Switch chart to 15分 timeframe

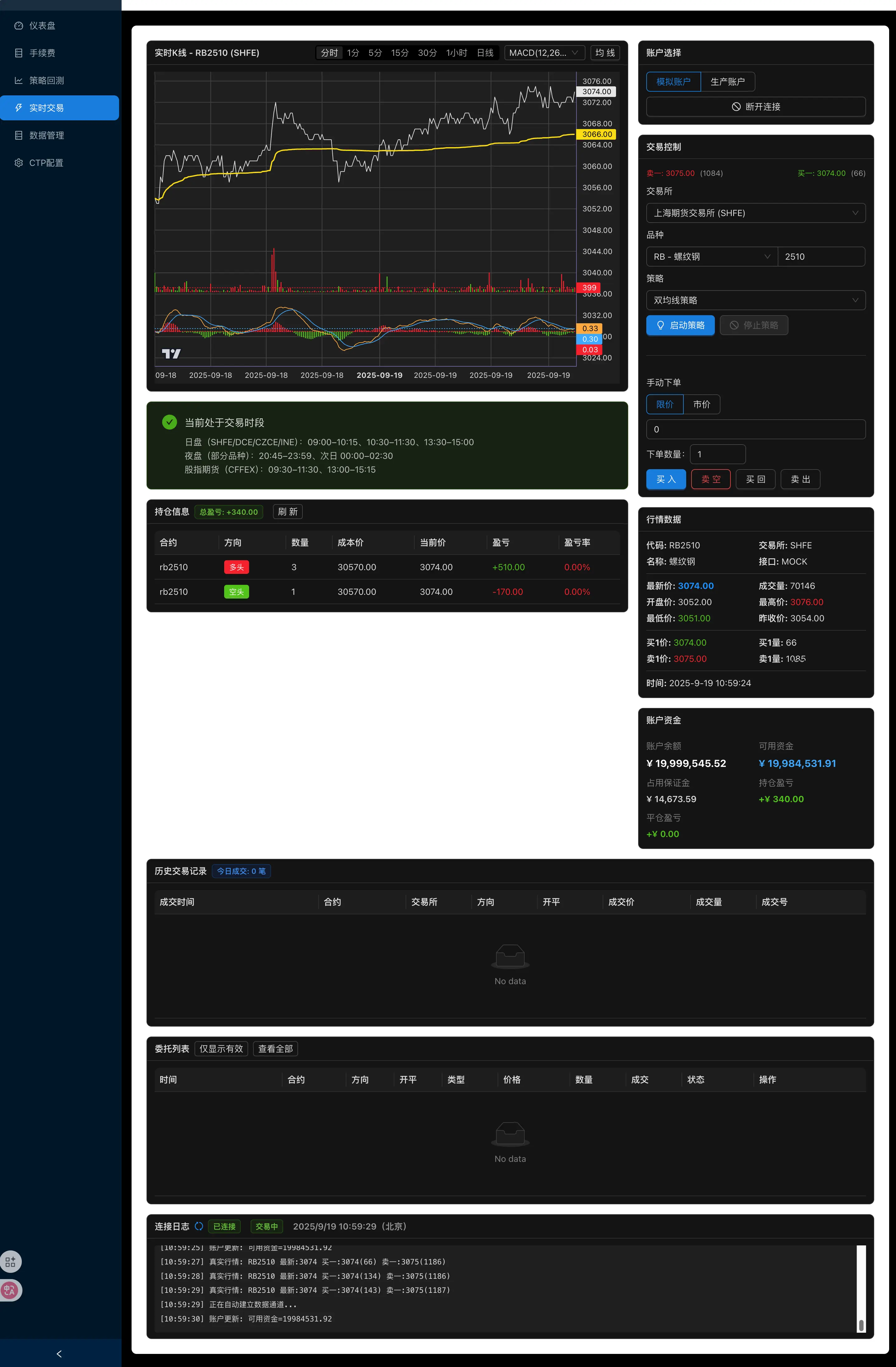pyautogui.click(x=400, y=53)
